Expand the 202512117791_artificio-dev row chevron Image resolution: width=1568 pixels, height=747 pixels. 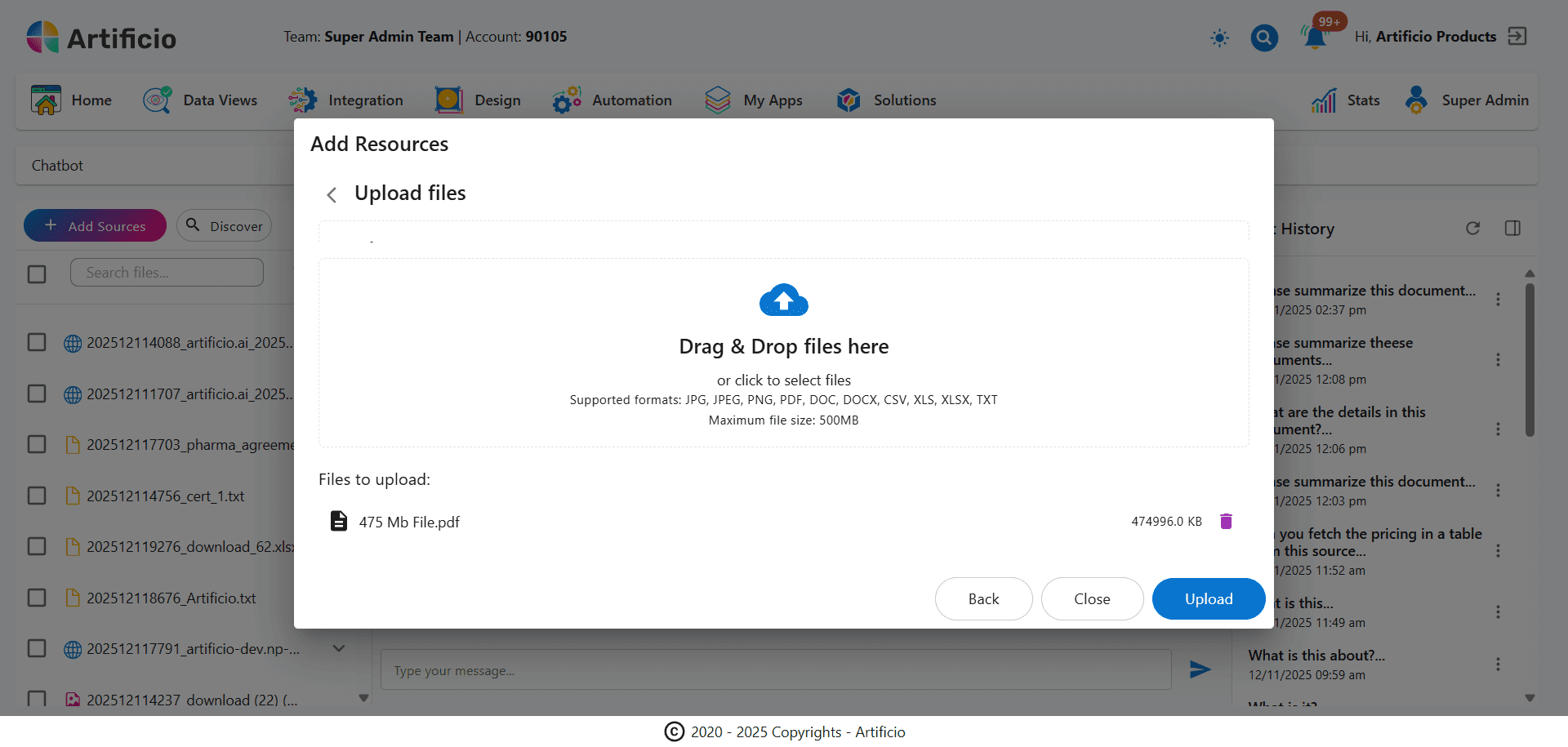(x=339, y=647)
